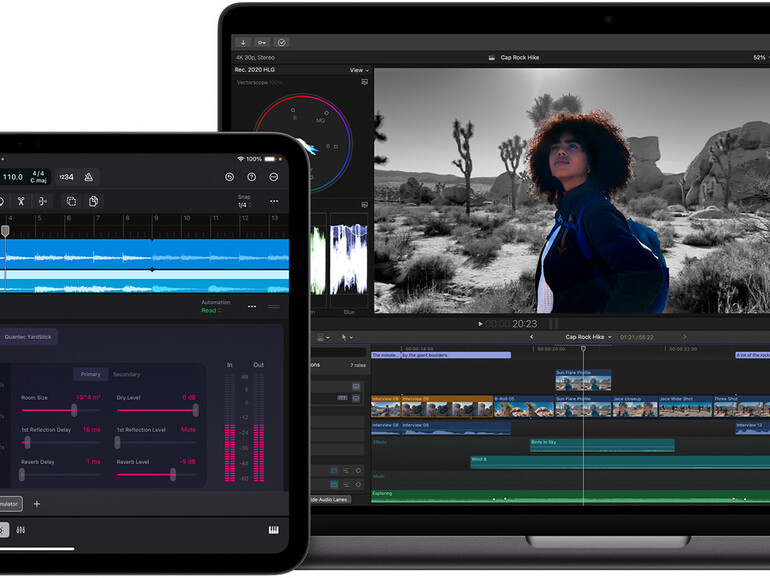The image size is (770, 578).
Task: Click the 110.0 tempo display
Action: click(13, 177)
